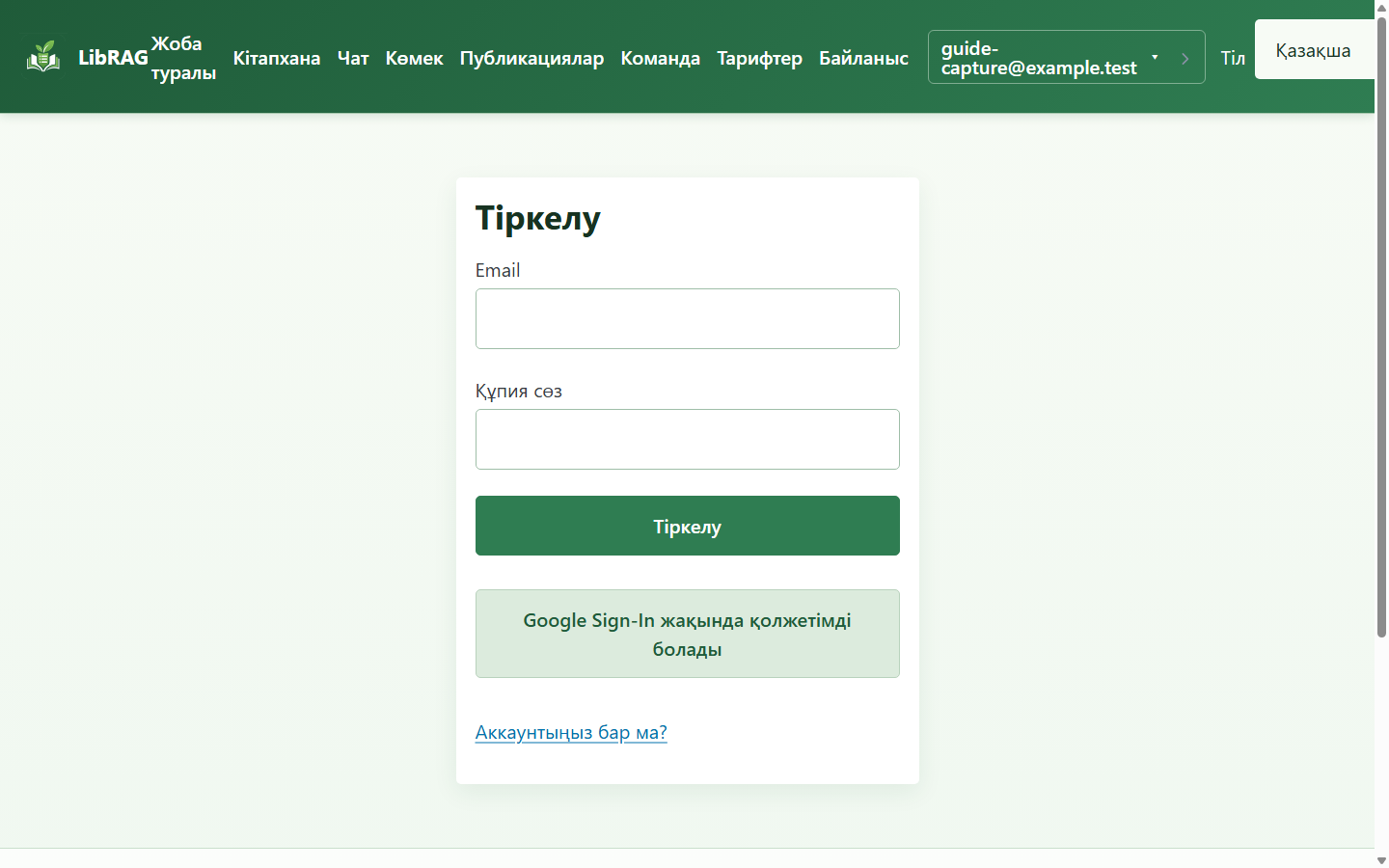Open the Қазақша language selector

(x=1314, y=49)
